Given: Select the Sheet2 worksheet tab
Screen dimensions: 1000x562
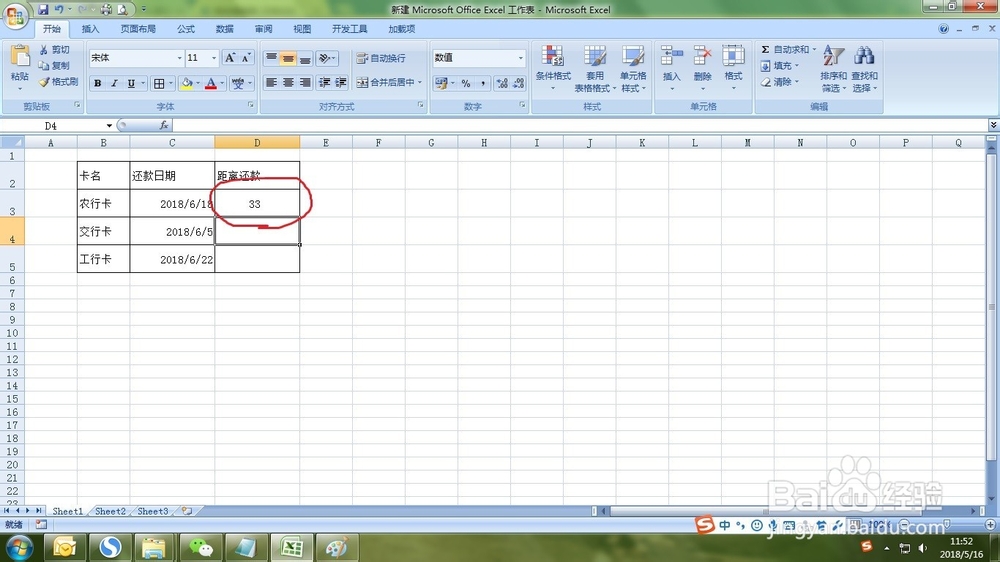Looking at the screenshot, I should (x=110, y=512).
